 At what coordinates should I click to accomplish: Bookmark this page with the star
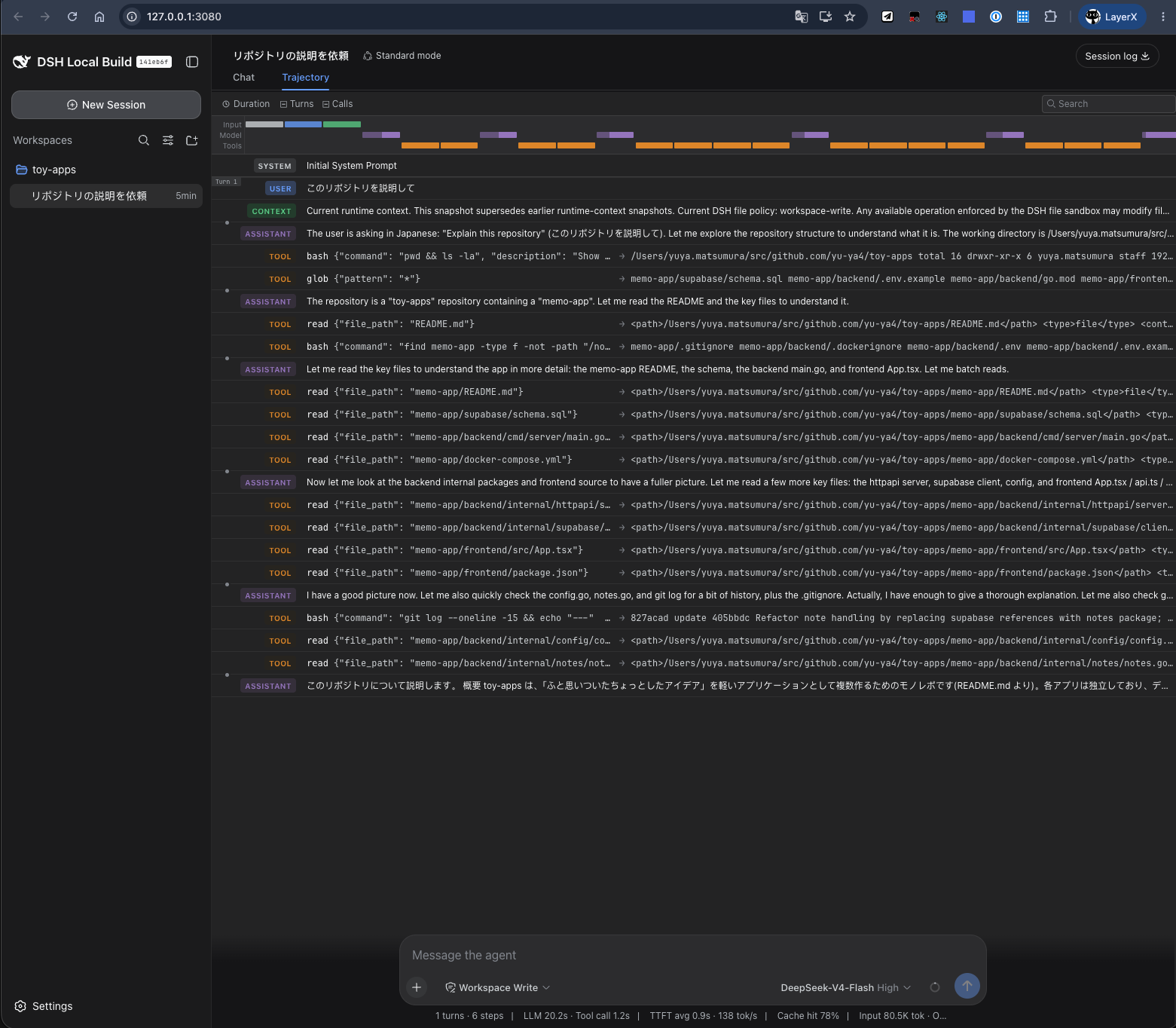(x=850, y=17)
